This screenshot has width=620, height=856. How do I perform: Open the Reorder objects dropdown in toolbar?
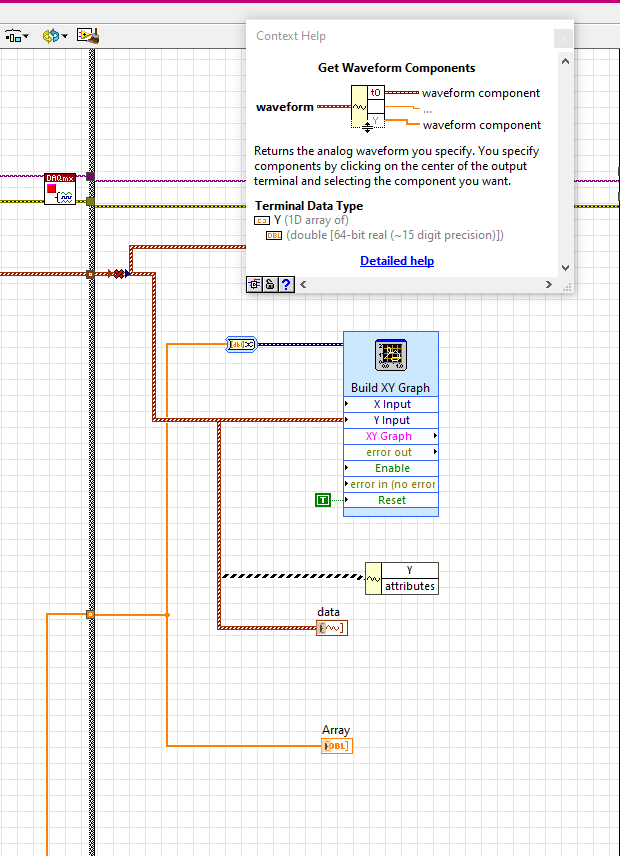[54, 36]
